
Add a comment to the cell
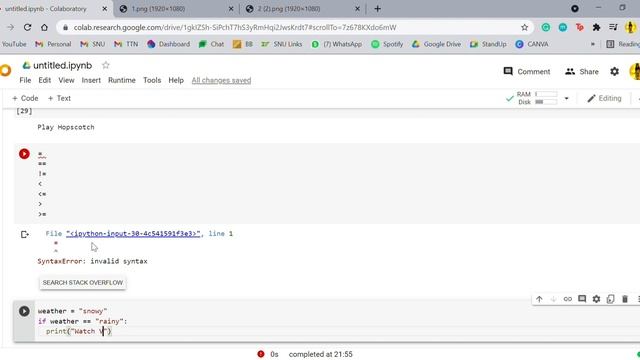point(582,299)
